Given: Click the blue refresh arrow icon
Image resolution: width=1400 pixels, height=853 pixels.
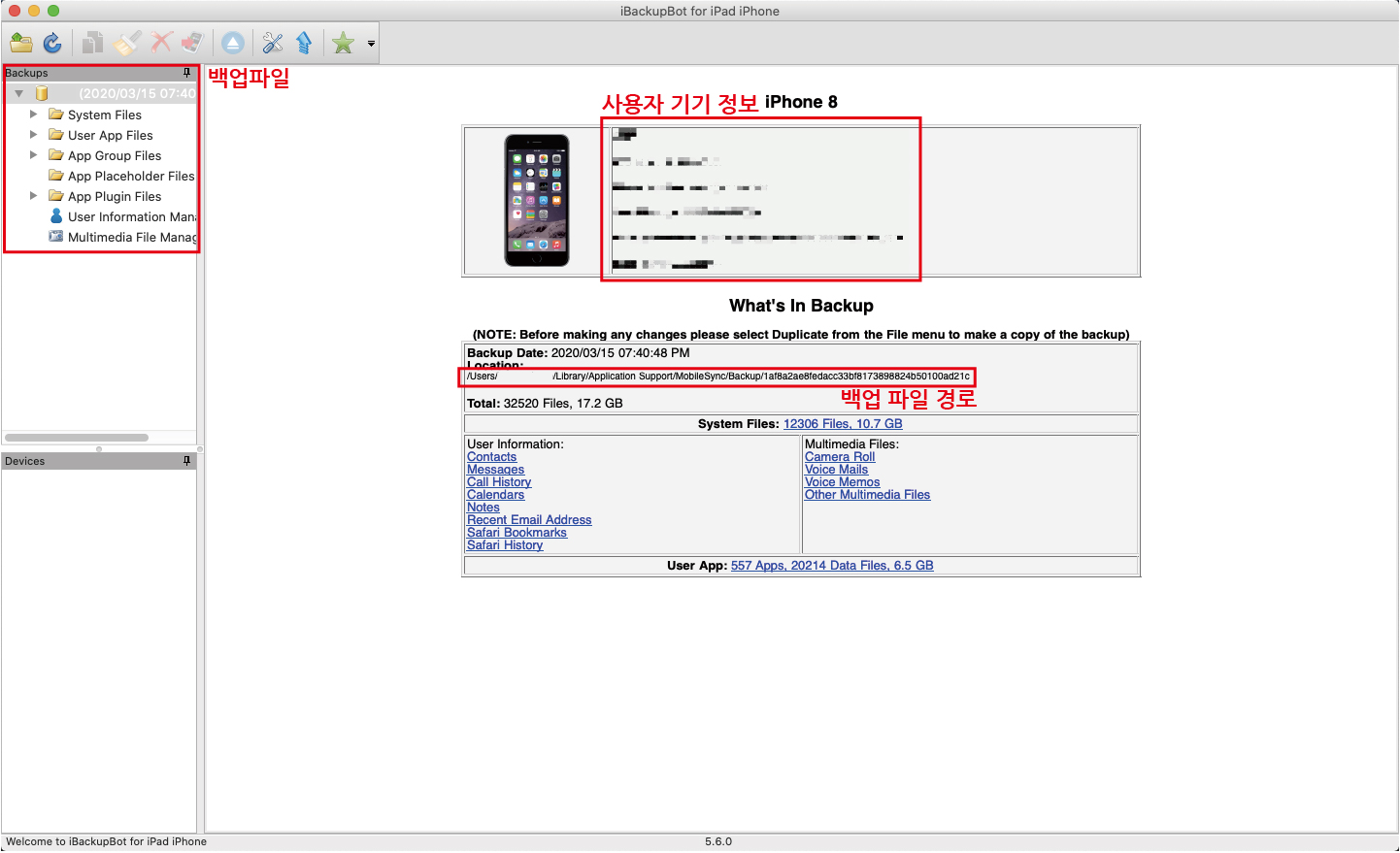Looking at the screenshot, I should click(52, 43).
